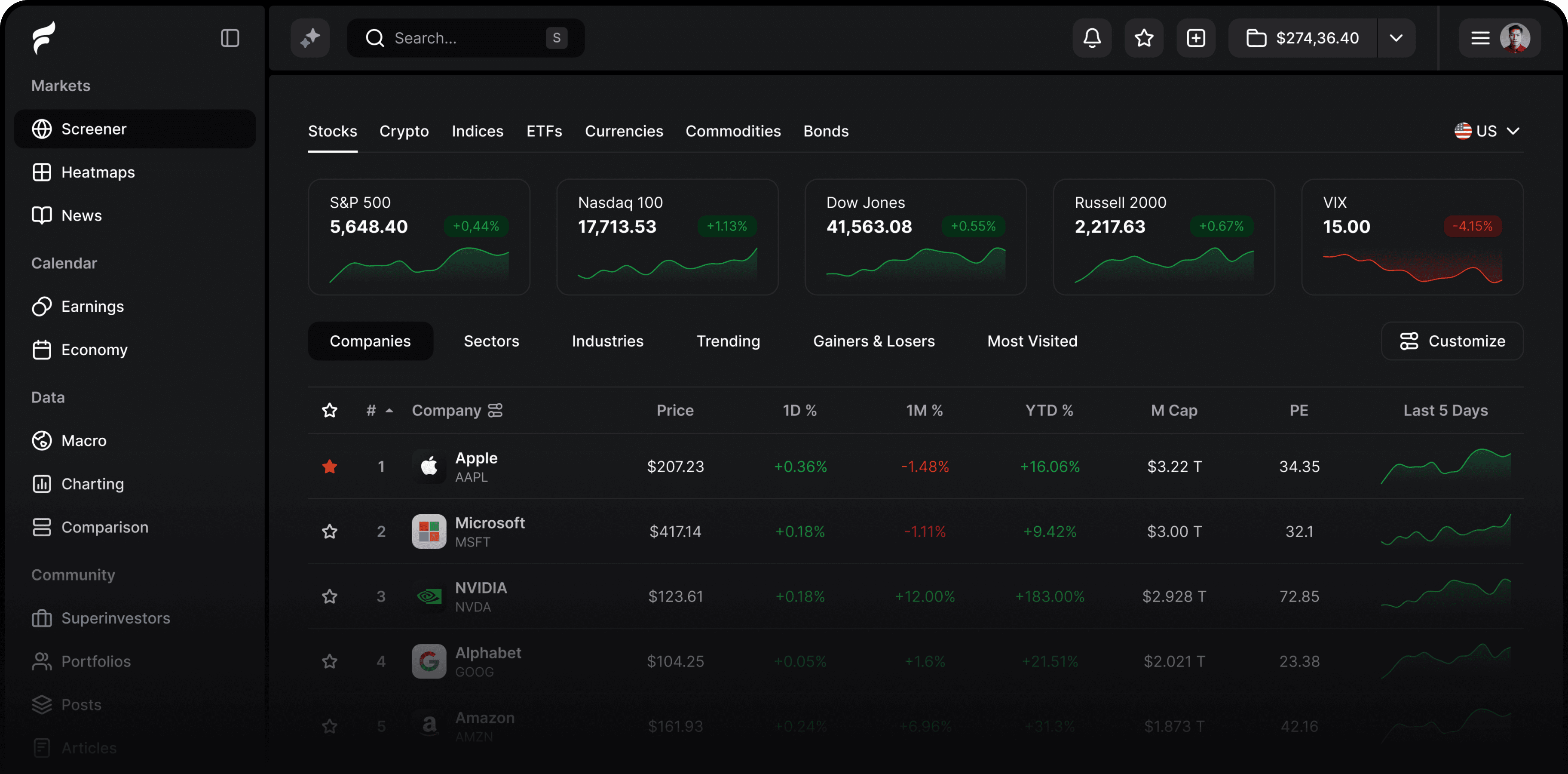Click the Customize button
The image size is (1568, 774).
(x=1452, y=341)
